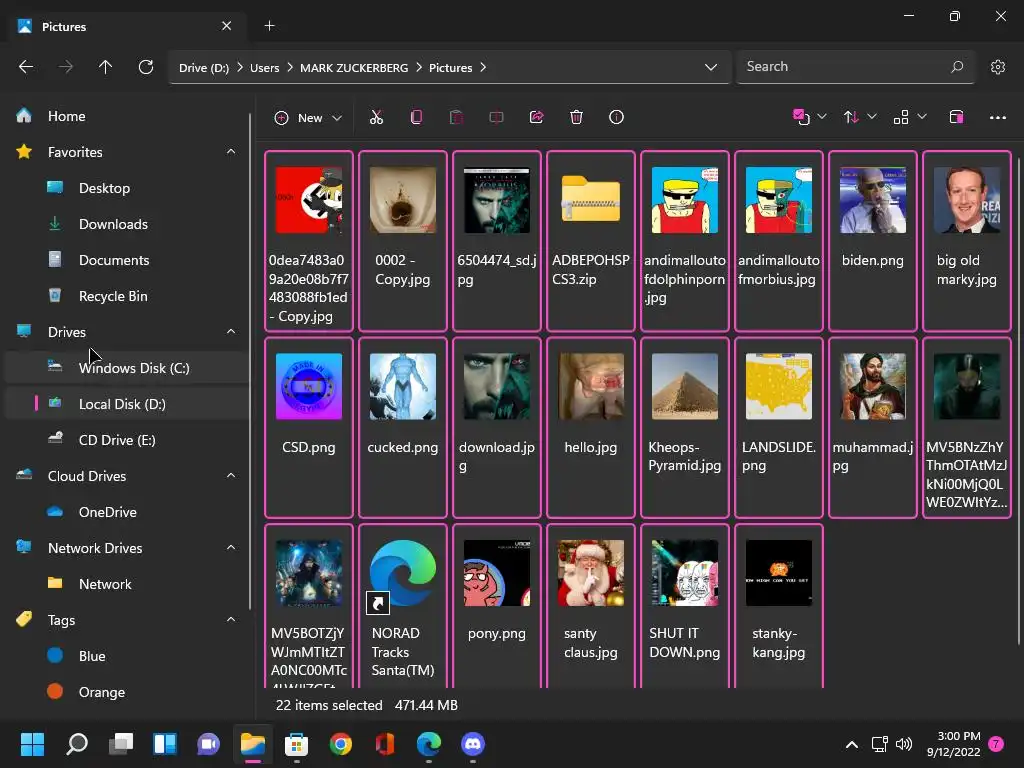1024x768 pixels.
Task: Open Microsoft Store from taskbar
Action: (x=296, y=744)
